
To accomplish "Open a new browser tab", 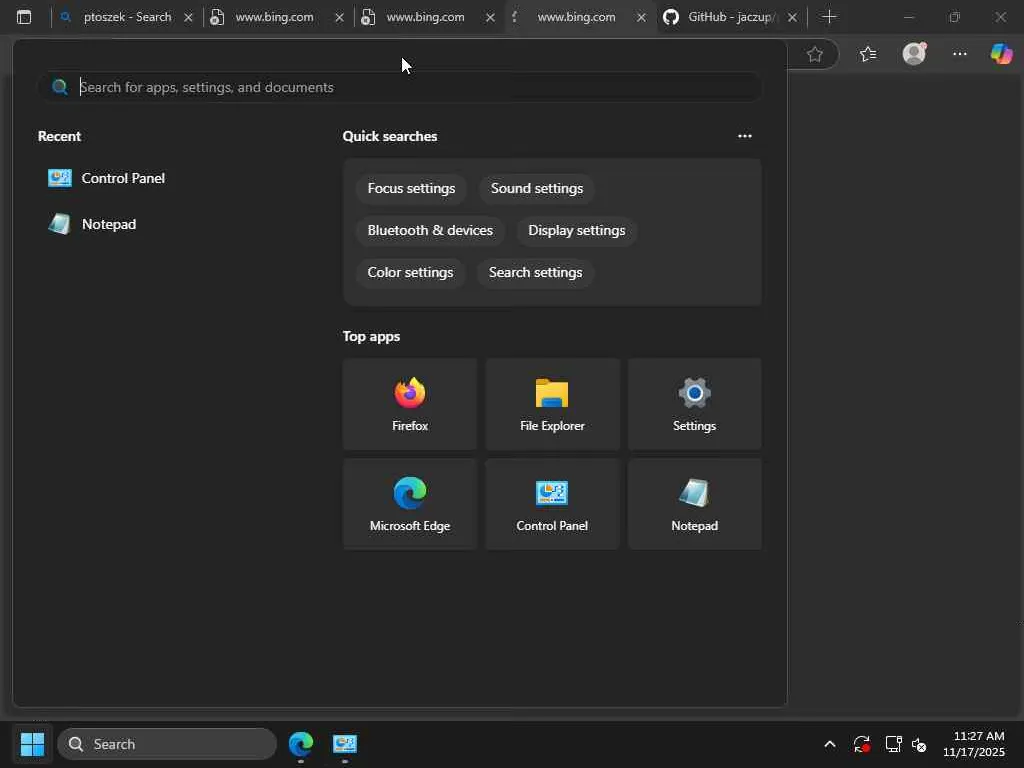I will (829, 17).
